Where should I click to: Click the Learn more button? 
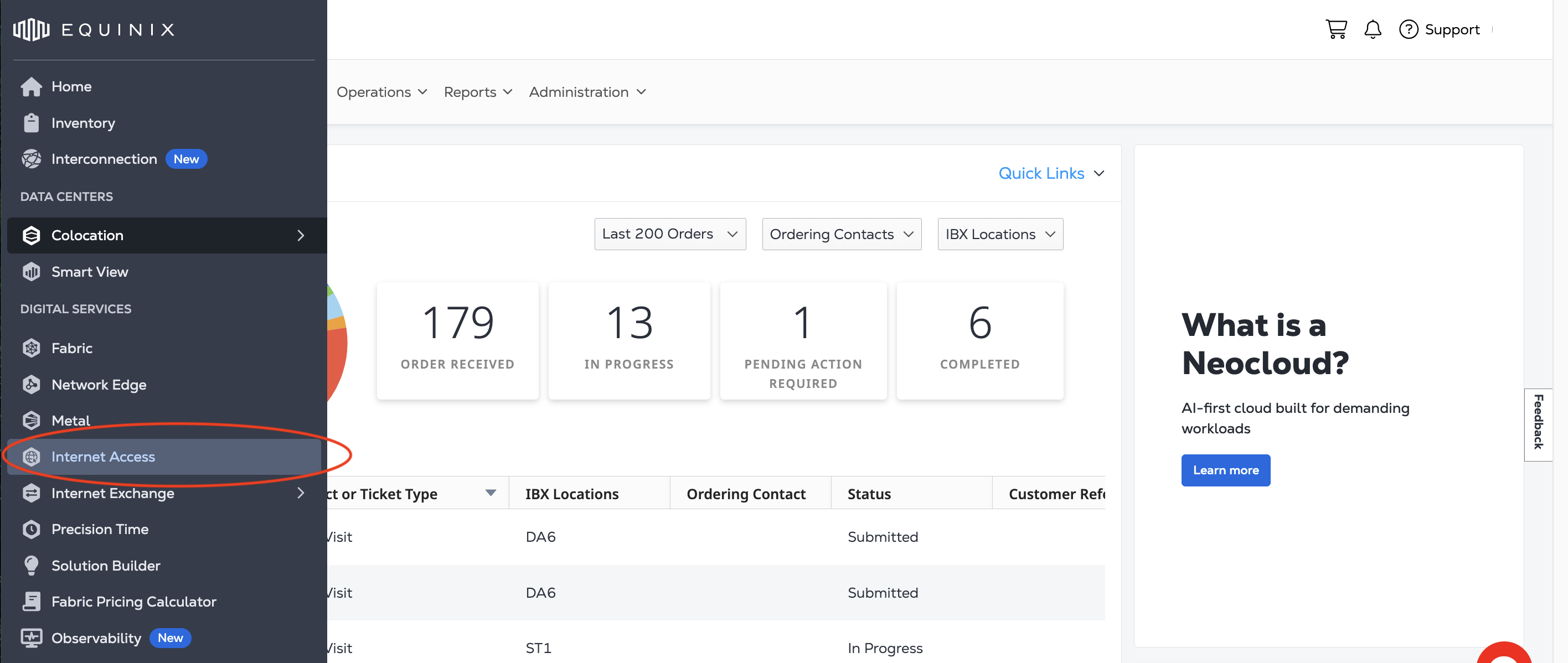click(1225, 470)
